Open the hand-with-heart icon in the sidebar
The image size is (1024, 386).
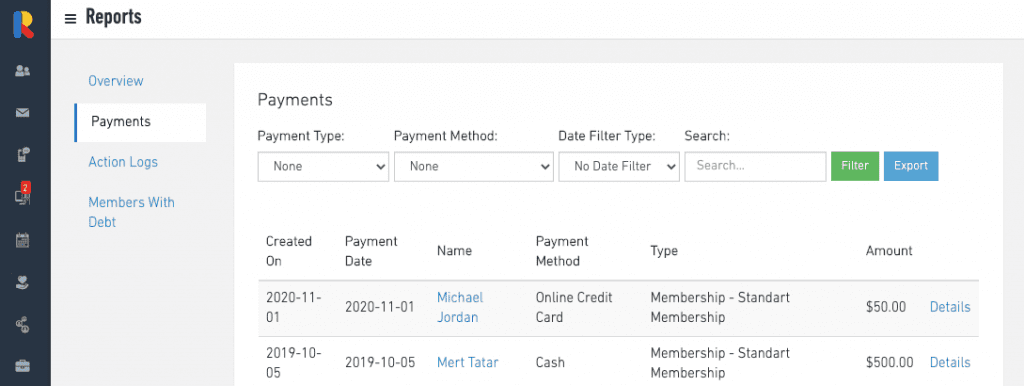(x=23, y=282)
